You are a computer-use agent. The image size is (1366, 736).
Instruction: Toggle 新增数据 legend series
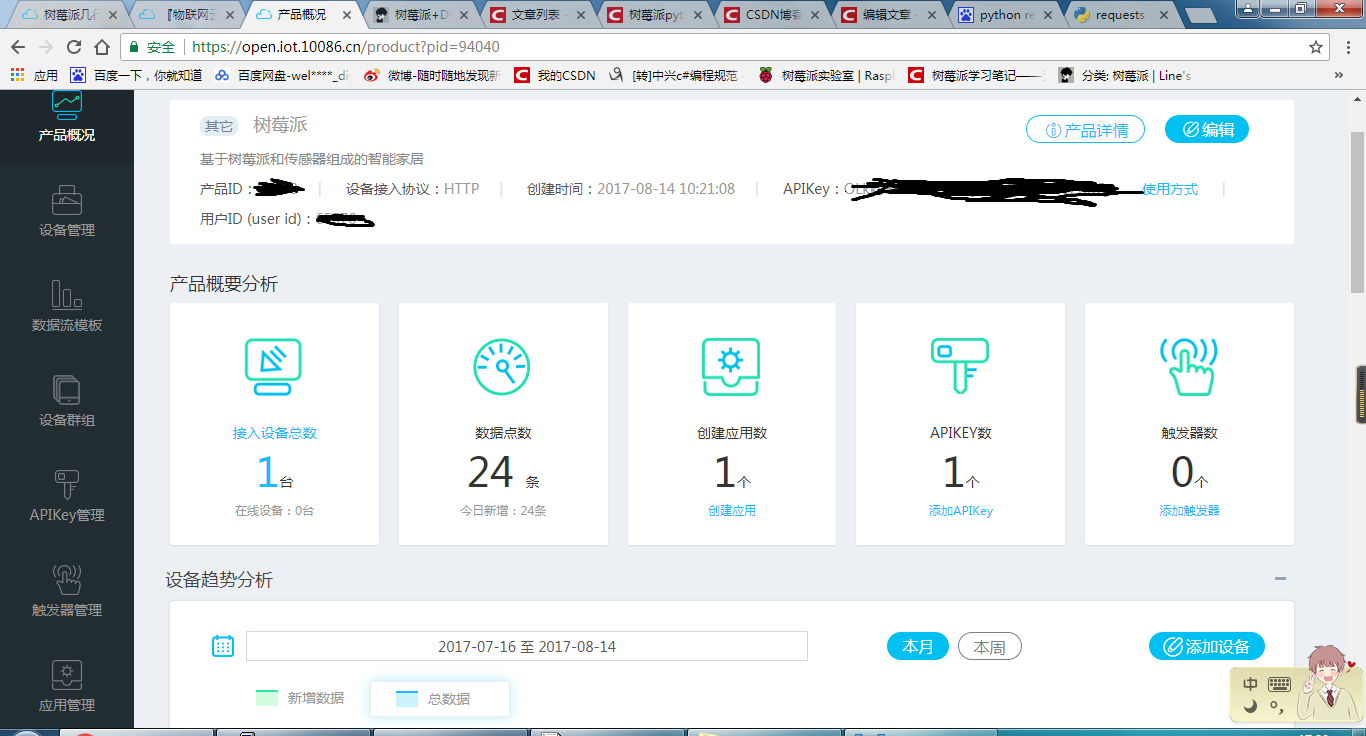(x=300, y=698)
